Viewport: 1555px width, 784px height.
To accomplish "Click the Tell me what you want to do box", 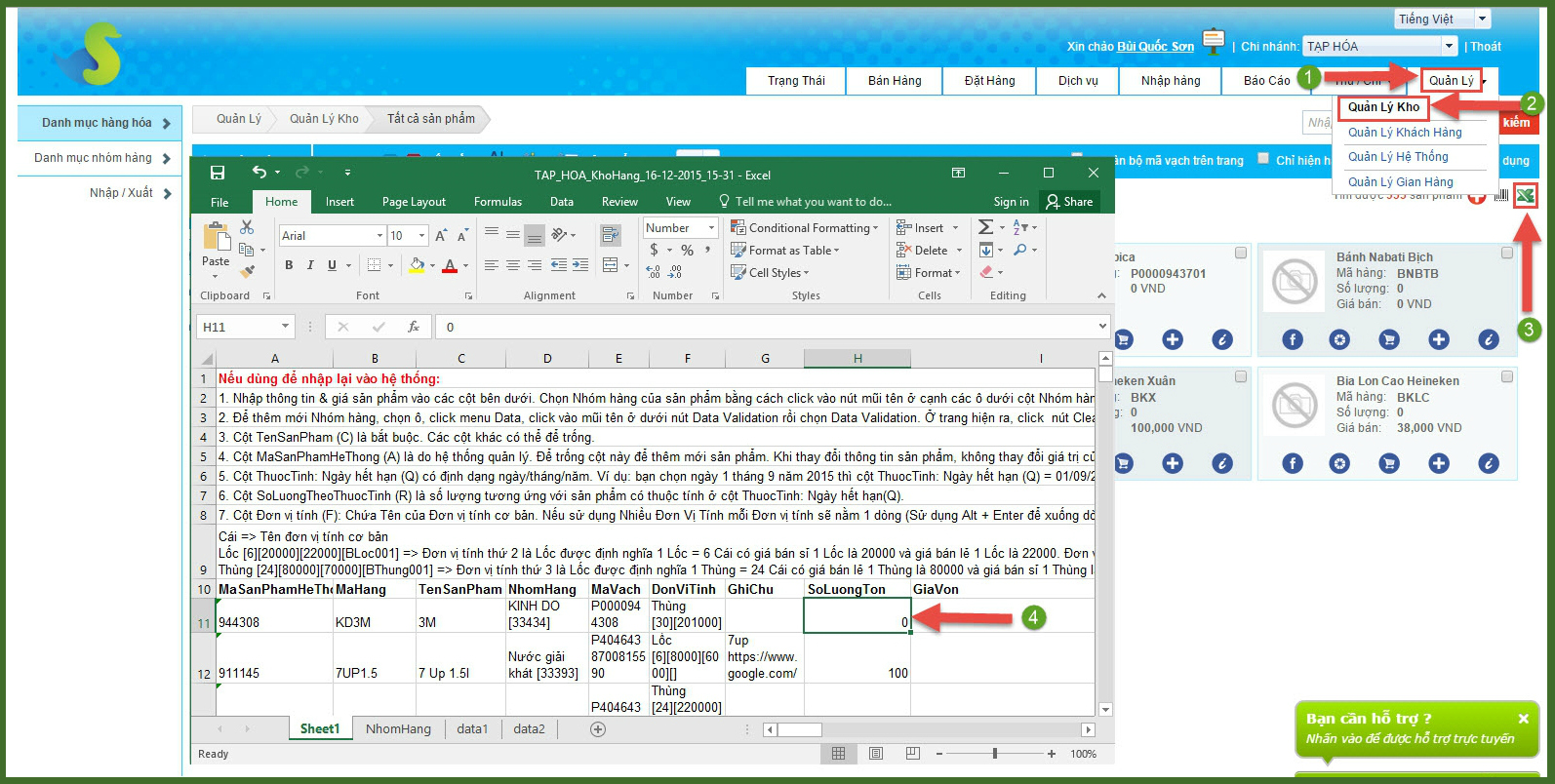I will (806, 202).
